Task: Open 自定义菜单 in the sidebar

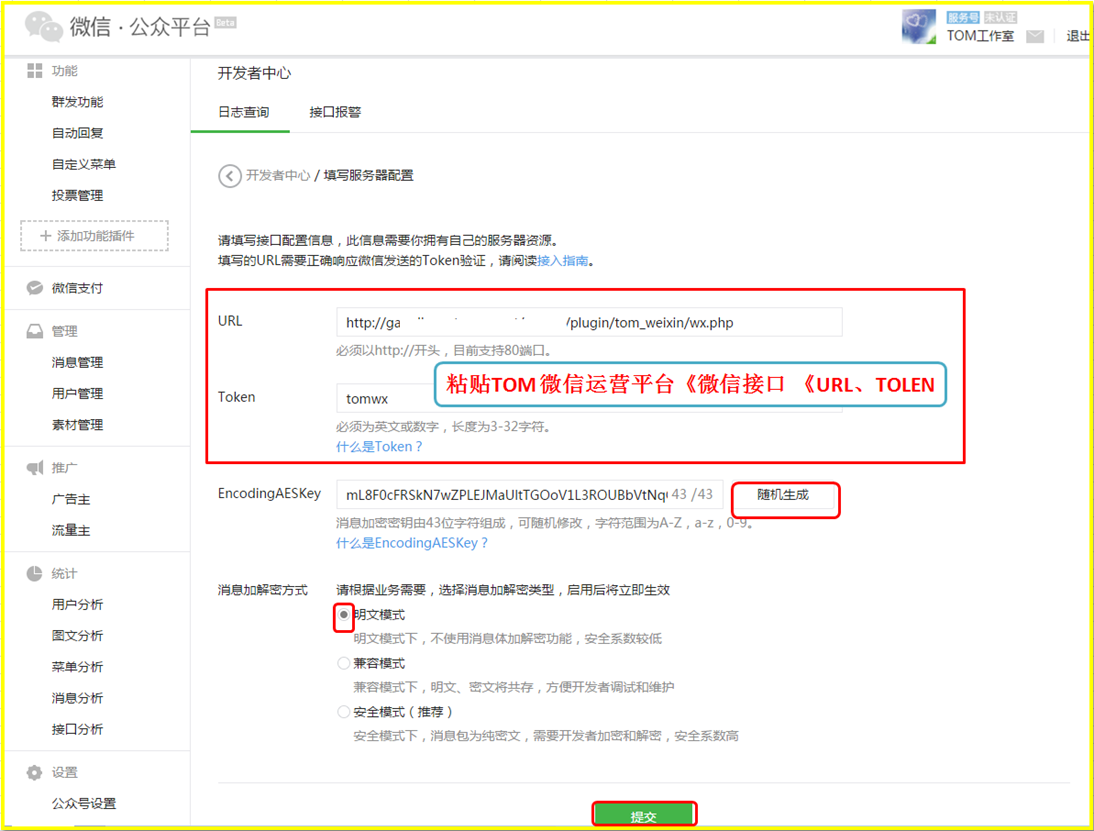Action: click(84, 165)
